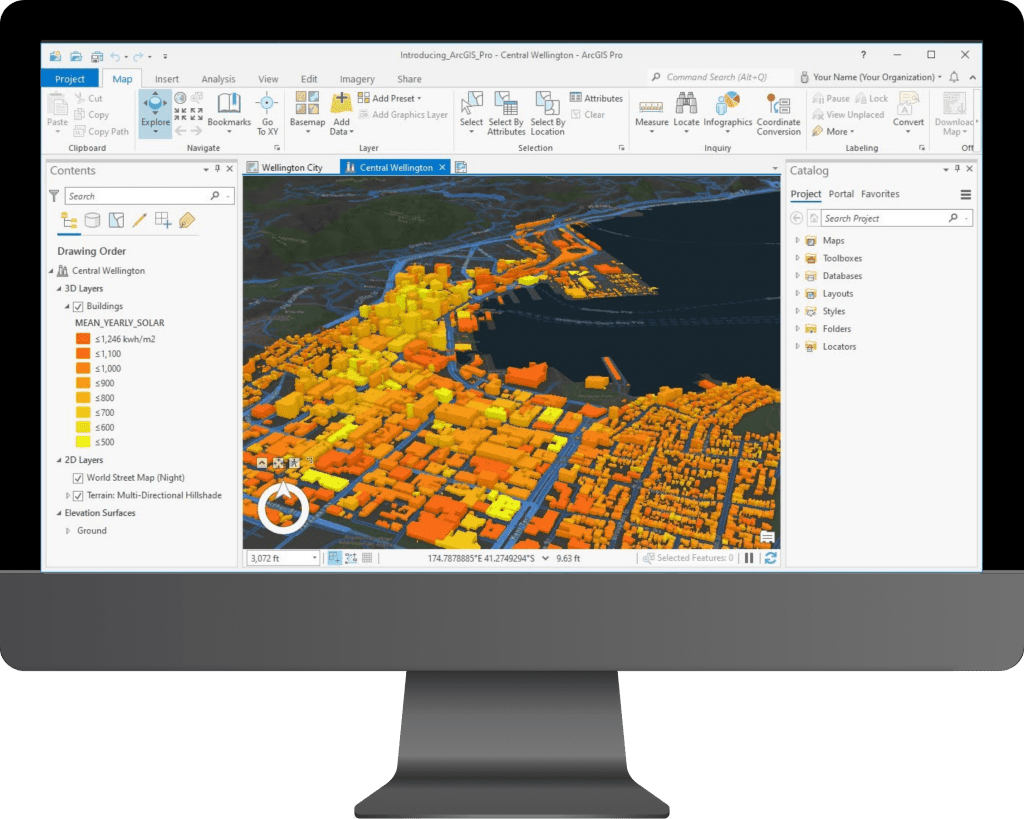Open Favorites tab in Catalog
The width and height of the screenshot is (1024, 819).
(x=880, y=194)
